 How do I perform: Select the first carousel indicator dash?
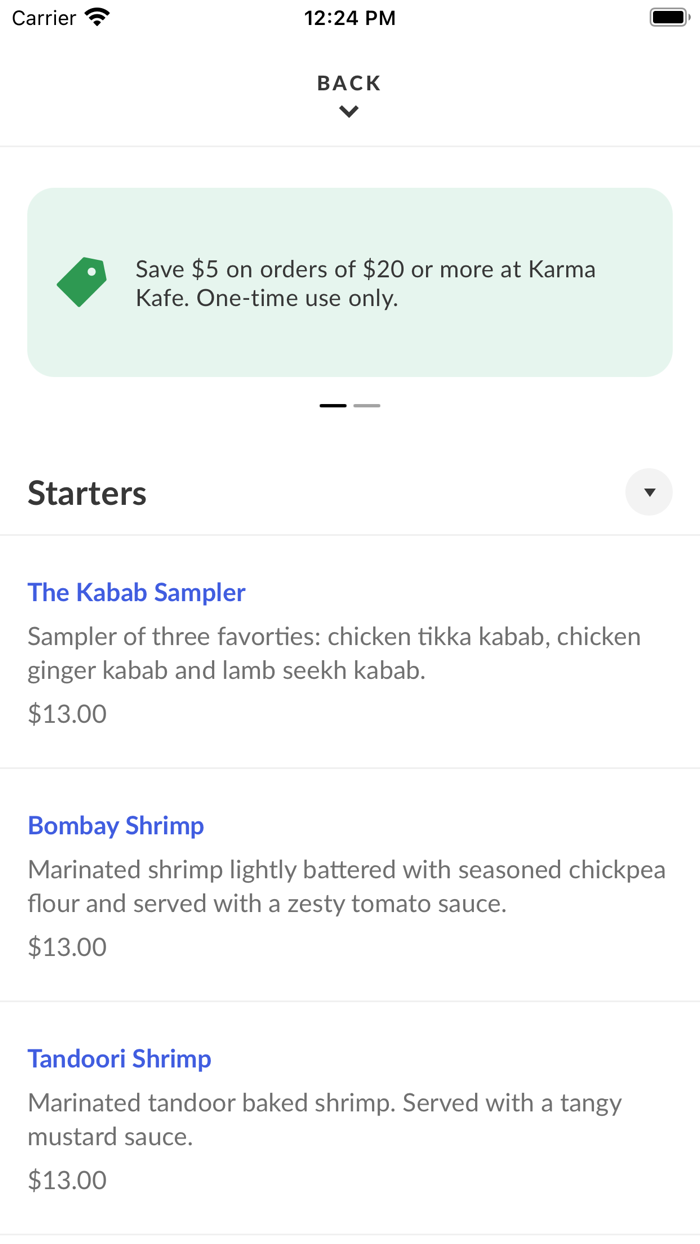[x=332, y=406]
